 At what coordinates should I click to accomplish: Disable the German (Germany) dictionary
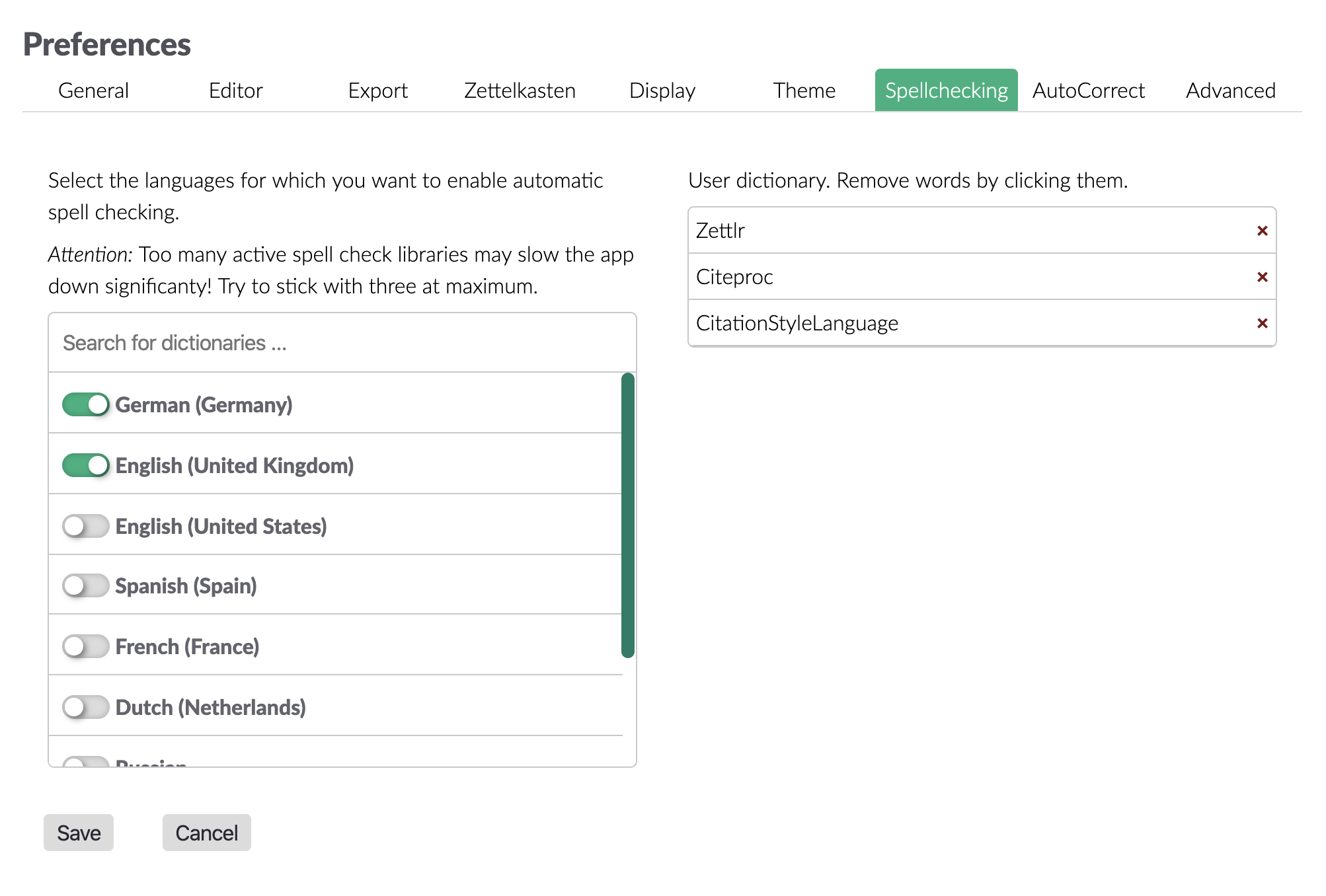(x=85, y=404)
